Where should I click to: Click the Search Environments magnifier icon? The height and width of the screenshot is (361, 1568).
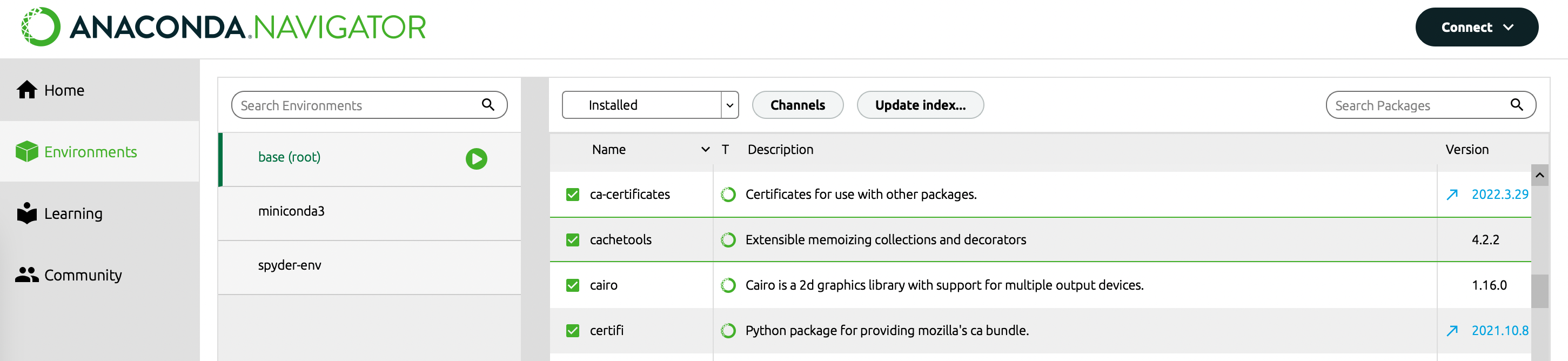[487, 105]
